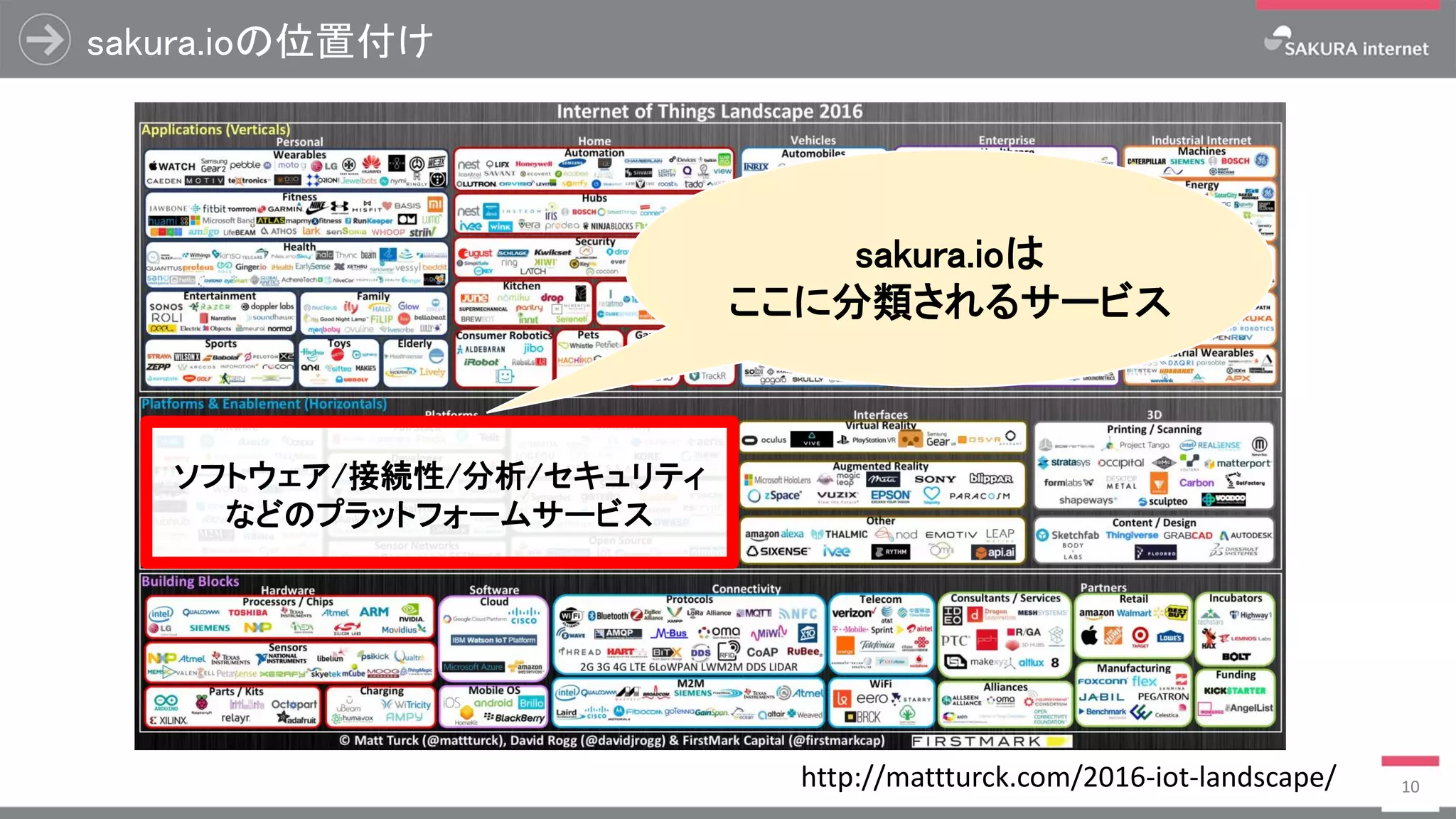Click the text などのプラットフォームサービス

point(439,513)
